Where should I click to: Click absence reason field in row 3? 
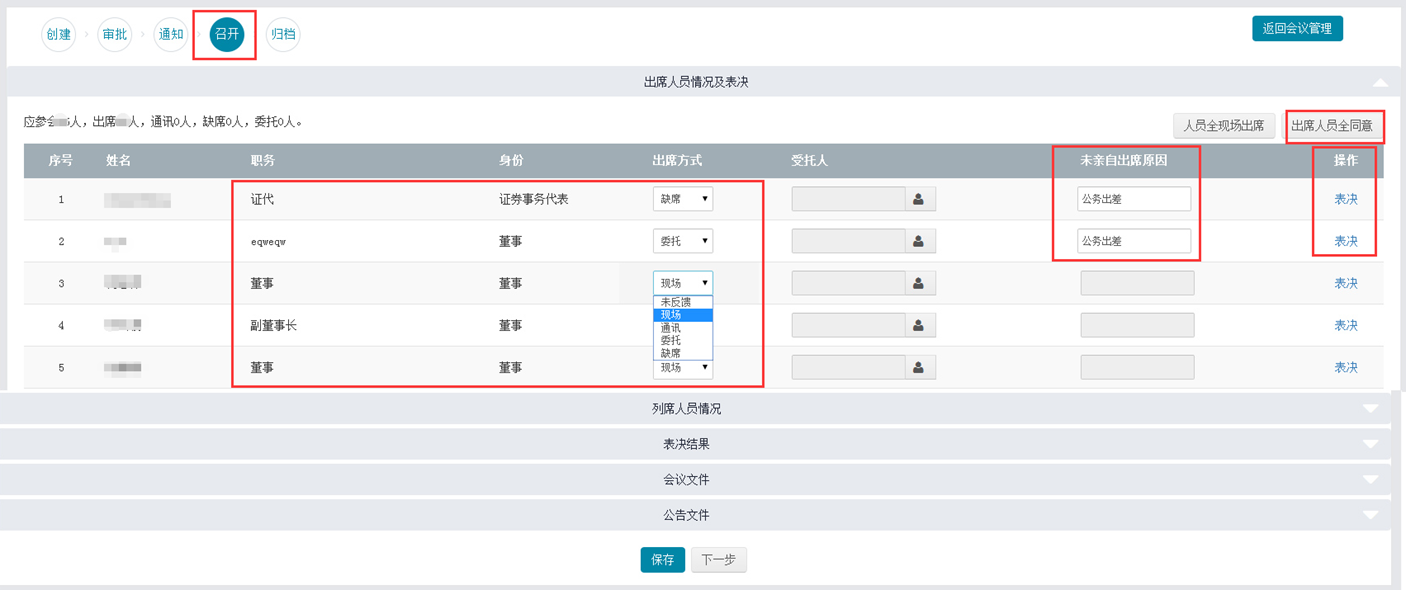coord(1137,283)
